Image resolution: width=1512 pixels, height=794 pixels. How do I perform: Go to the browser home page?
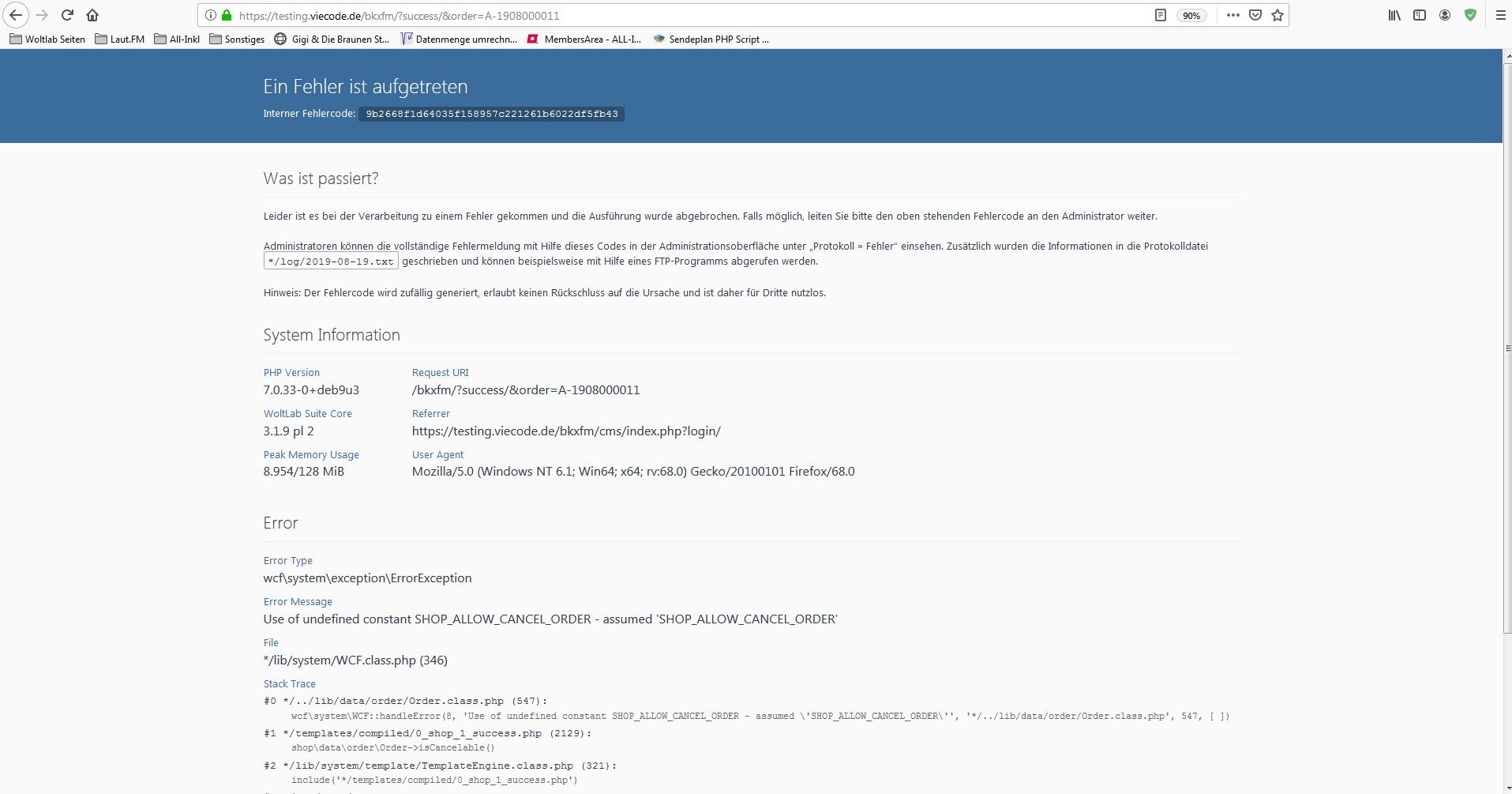pos(92,15)
